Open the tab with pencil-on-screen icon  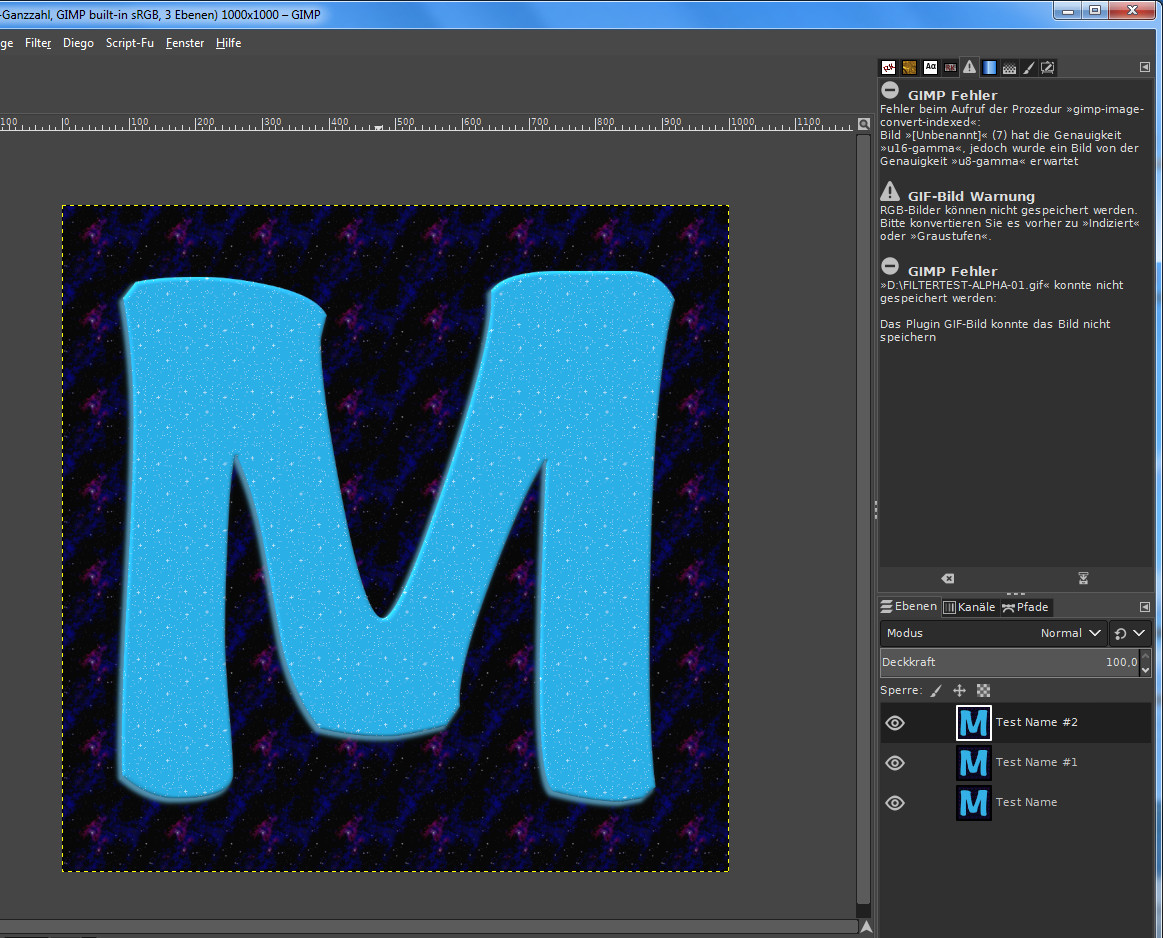click(x=1048, y=67)
